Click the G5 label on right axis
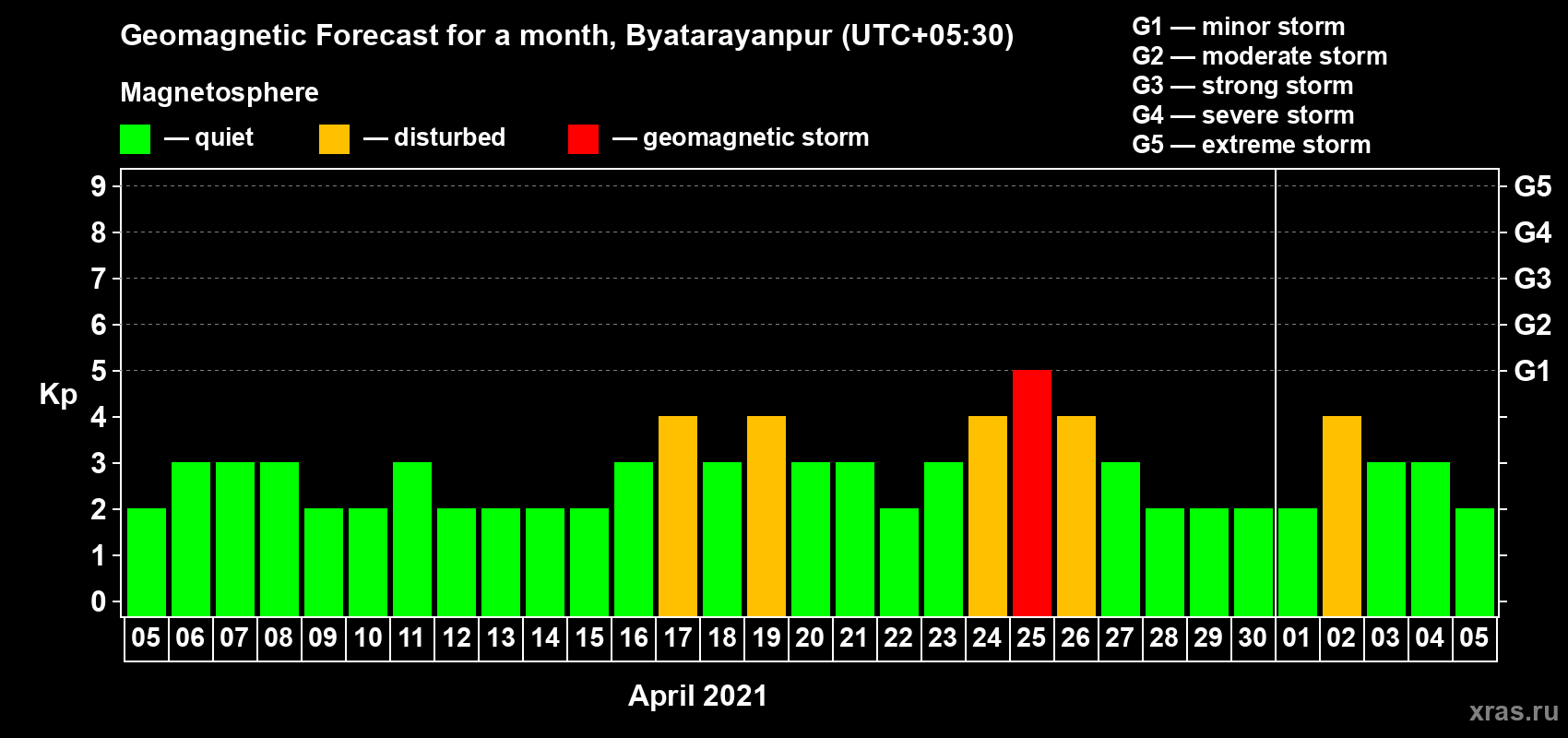This screenshot has width=1568, height=738. click(x=1533, y=186)
